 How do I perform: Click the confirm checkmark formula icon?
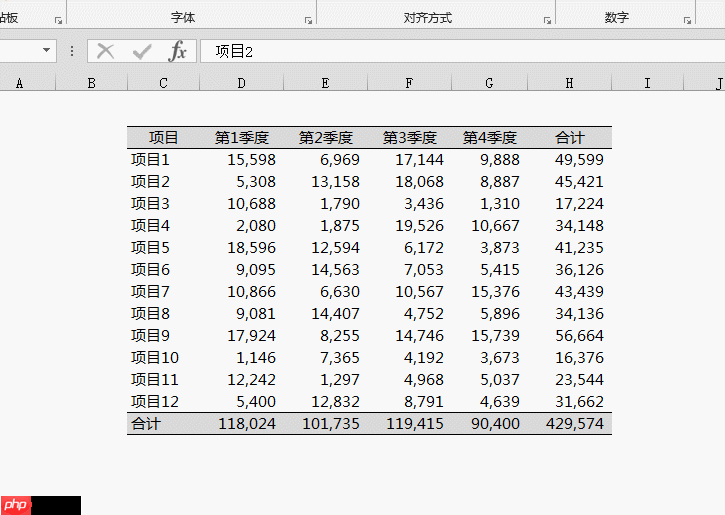click(142, 51)
